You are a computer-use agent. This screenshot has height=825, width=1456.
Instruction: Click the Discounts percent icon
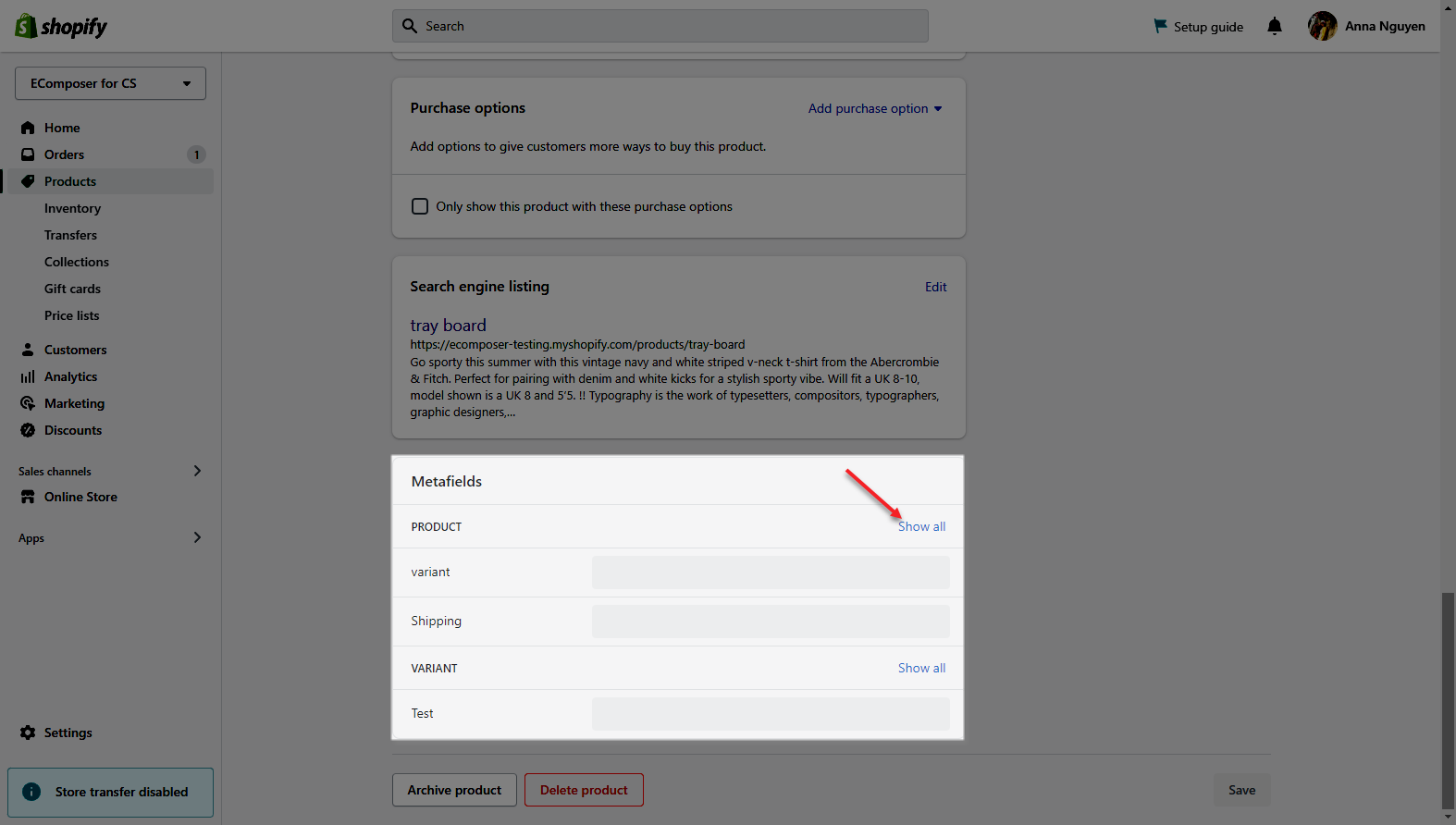pyautogui.click(x=28, y=430)
